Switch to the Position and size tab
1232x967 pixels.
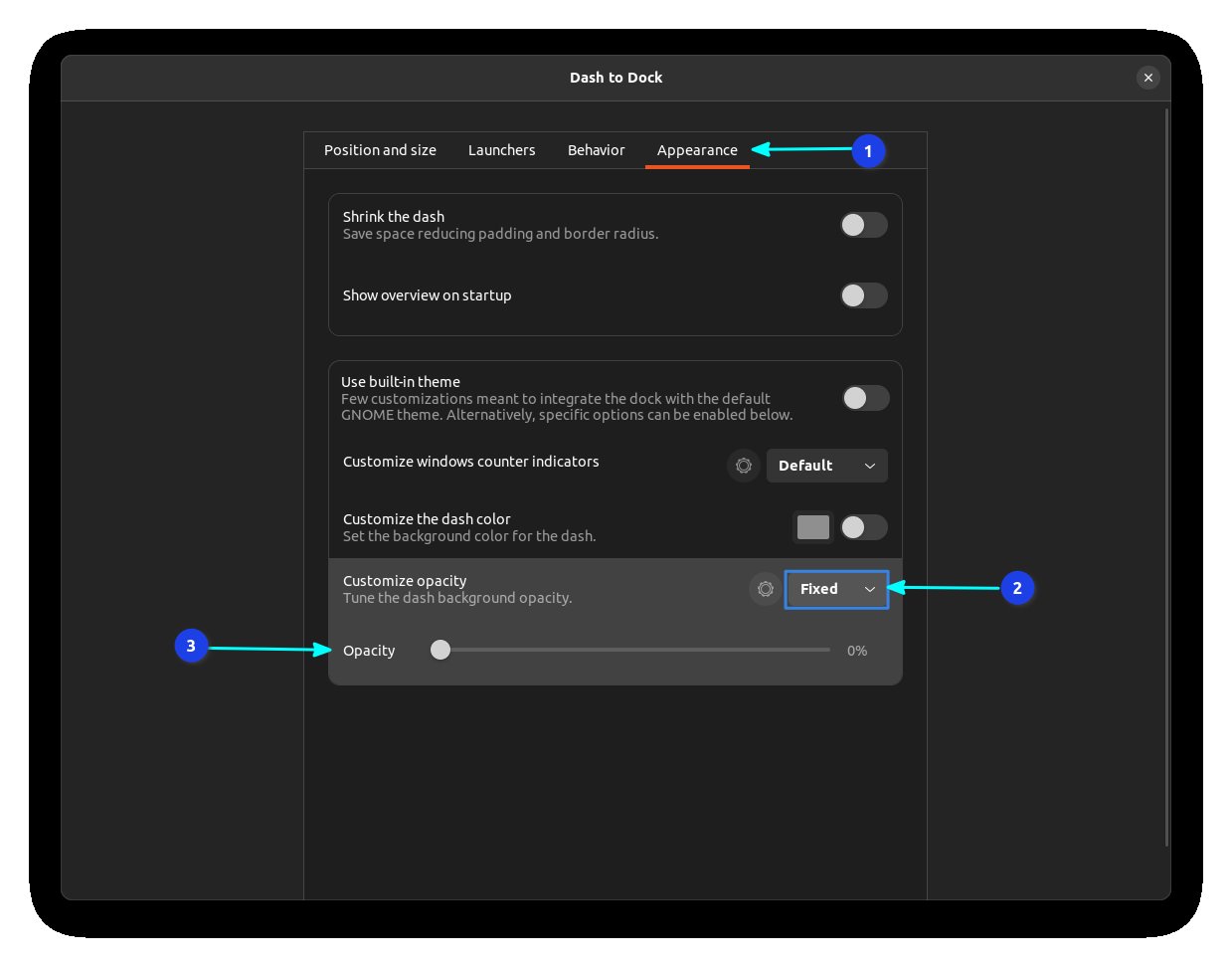click(380, 149)
